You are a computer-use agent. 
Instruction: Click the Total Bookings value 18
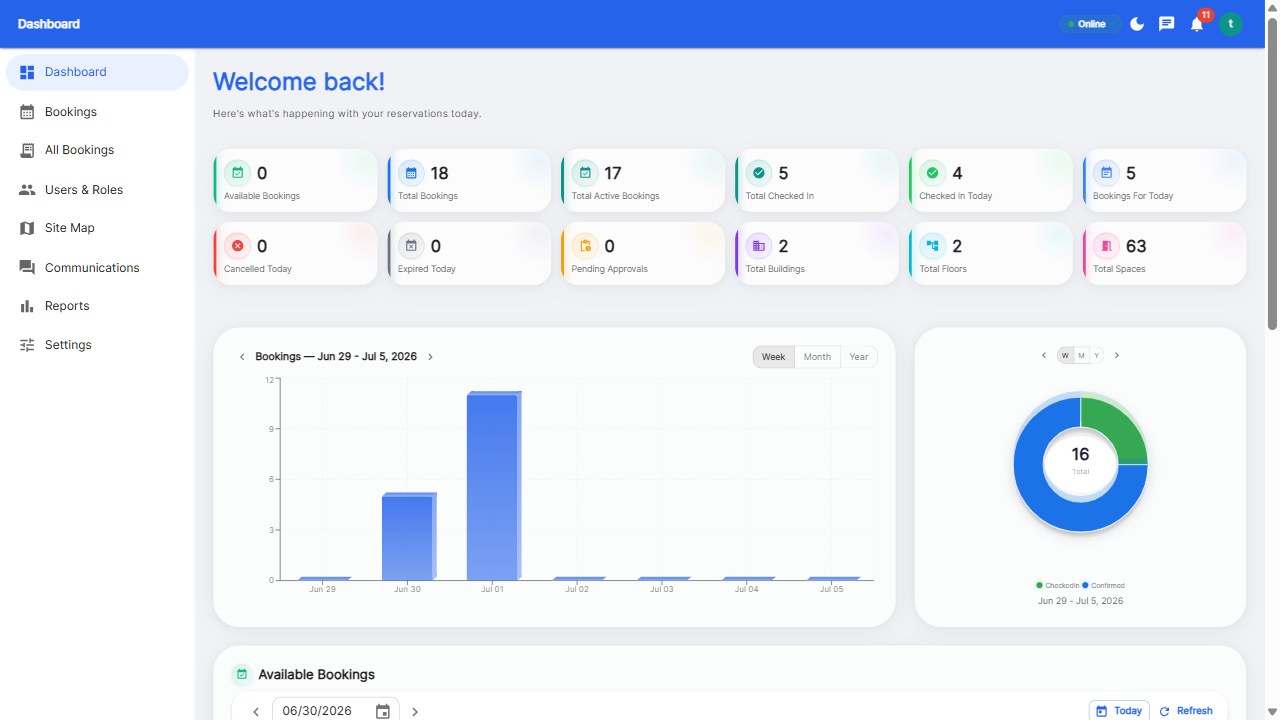439,173
